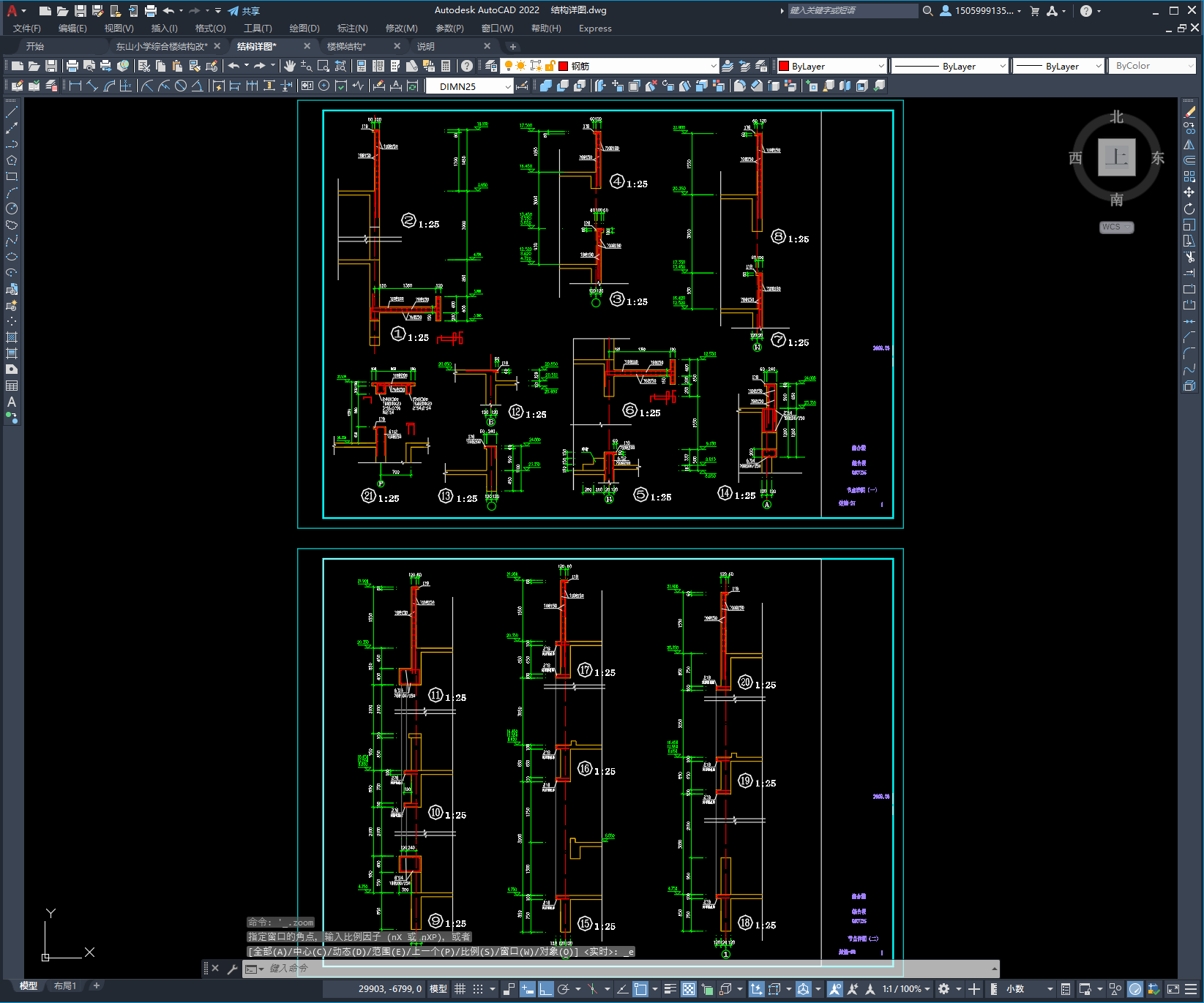Toggle polar tracking in status bar
The image size is (1204, 1003).
pos(564,989)
